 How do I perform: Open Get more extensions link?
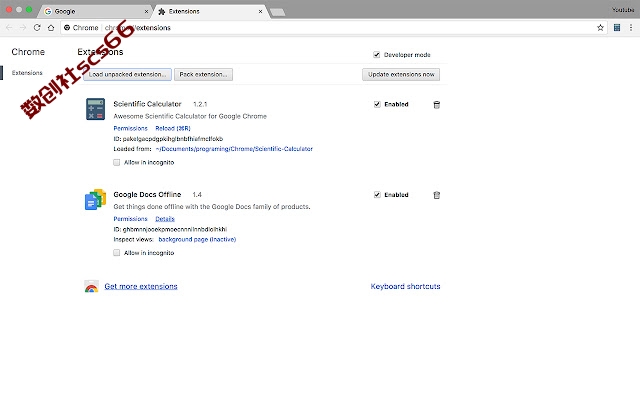point(141,286)
